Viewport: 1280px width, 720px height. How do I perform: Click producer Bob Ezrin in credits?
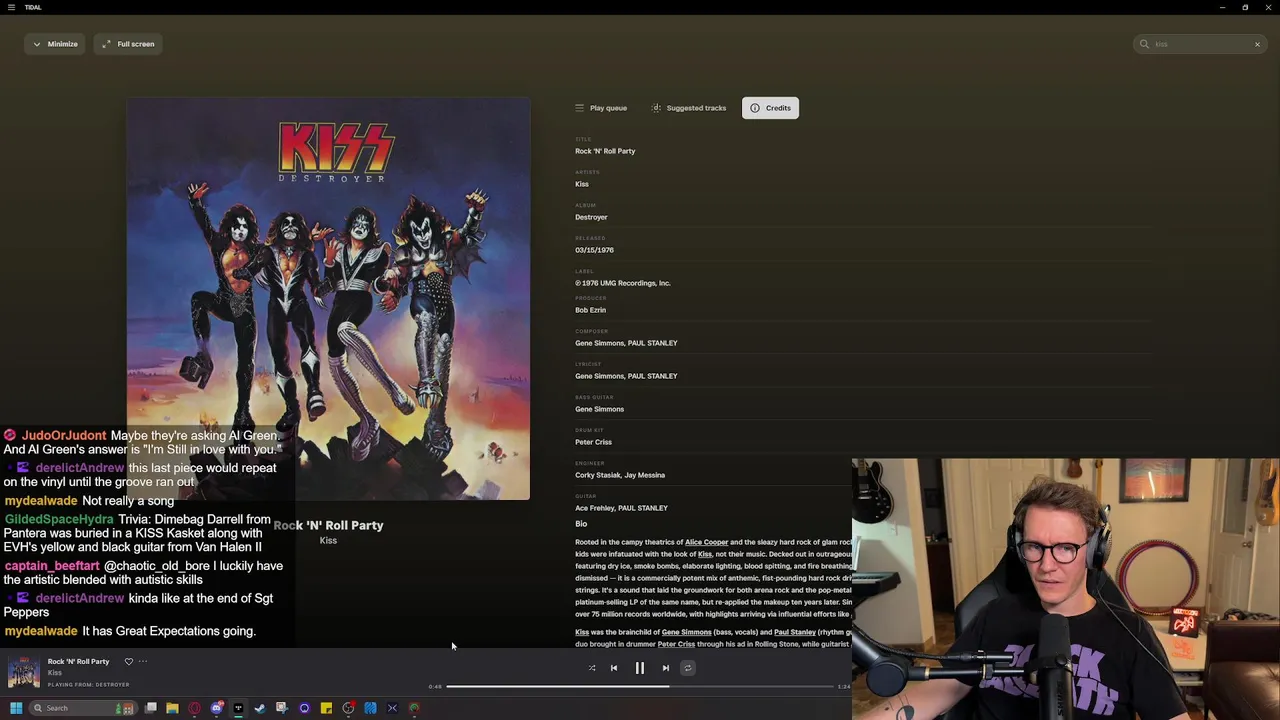coord(590,310)
